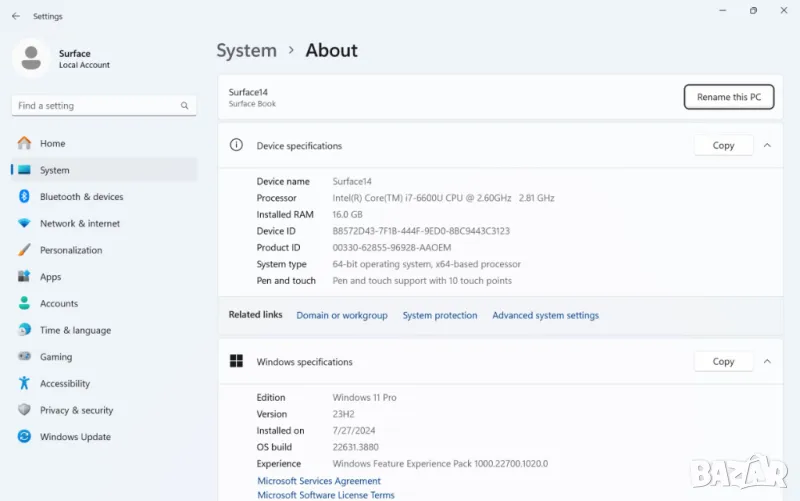Click the System breadcrumb link
Screen dimensions: 800x501
click(246, 50)
